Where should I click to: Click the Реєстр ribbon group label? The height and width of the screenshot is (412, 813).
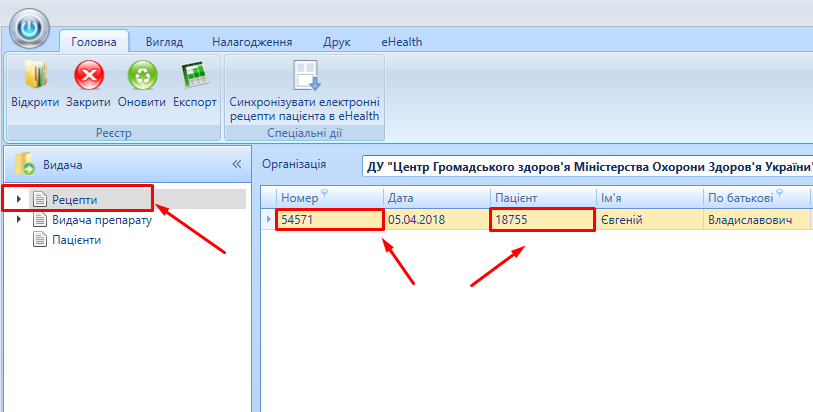pos(114,133)
